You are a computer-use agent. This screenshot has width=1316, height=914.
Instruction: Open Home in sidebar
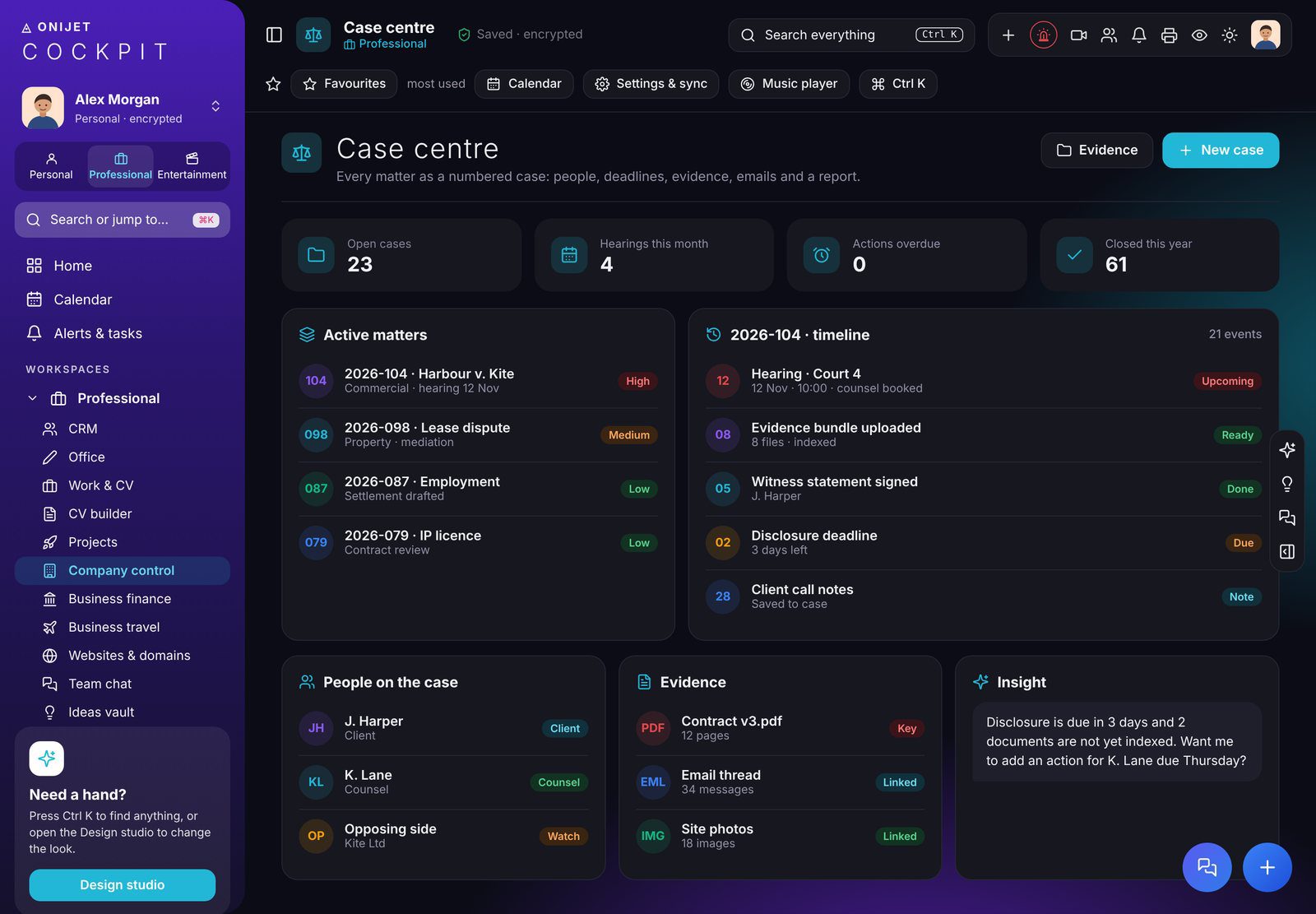(123, 266)
